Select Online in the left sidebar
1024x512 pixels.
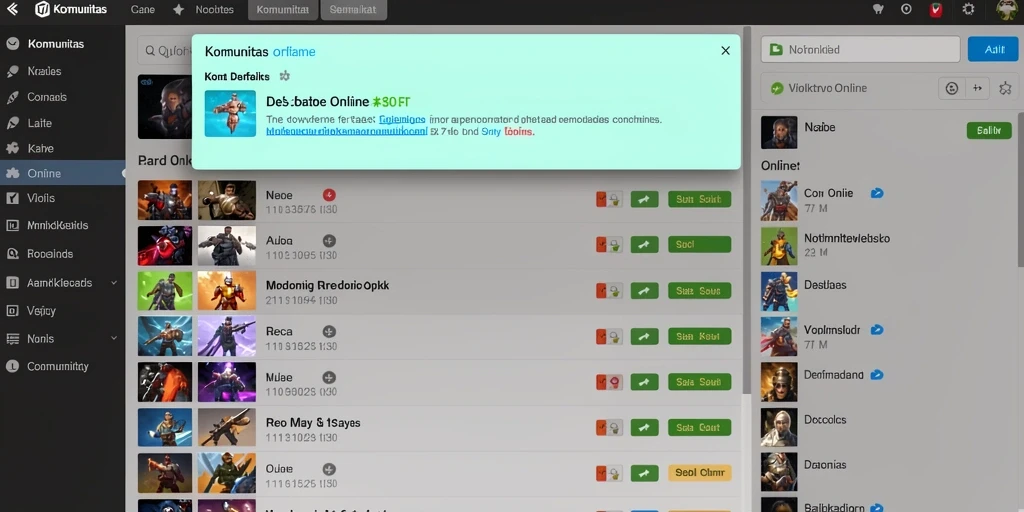[x=63, y=173]
